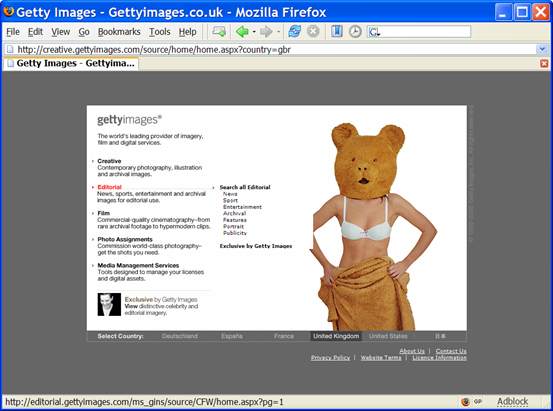Close the tab with the red X
The image size is (553, 411).
(544, 64)
